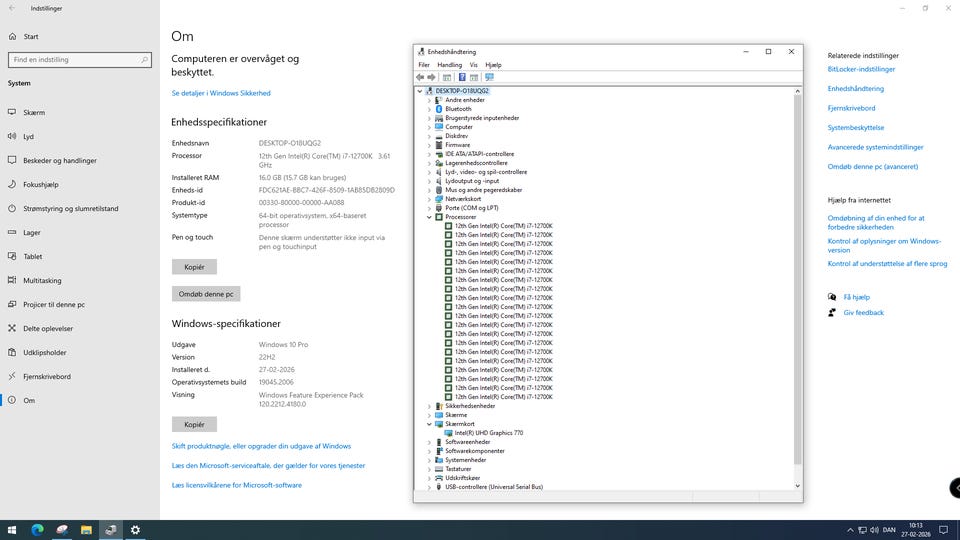Click the scan hardware changes monitor icon

click(489, 77)
